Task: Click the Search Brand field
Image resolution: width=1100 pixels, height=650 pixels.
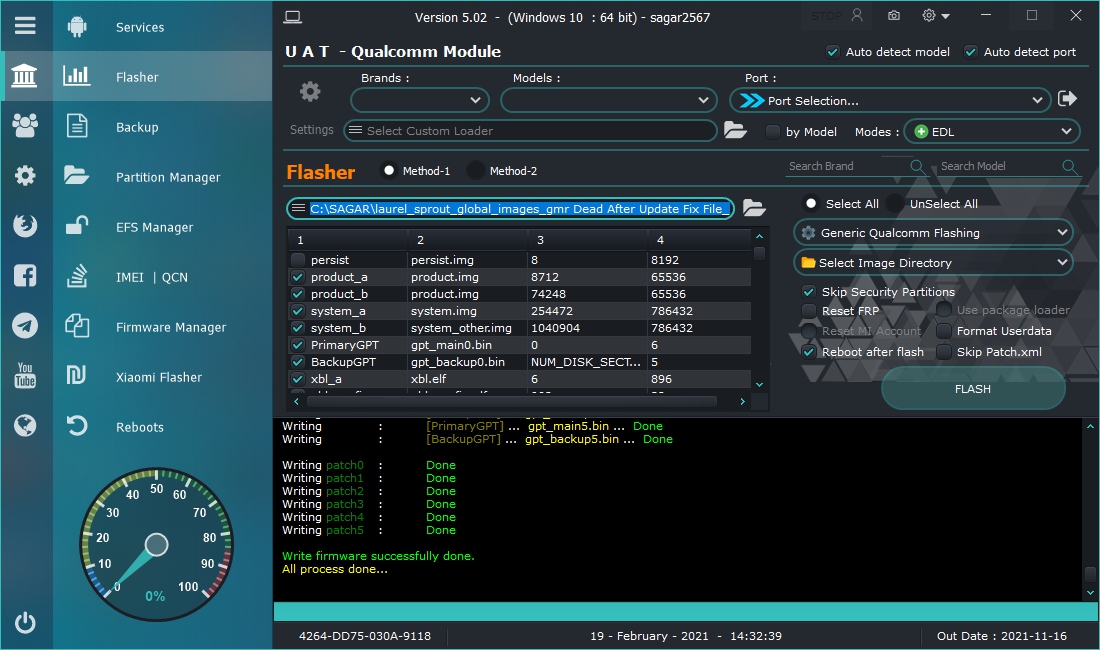Action: tap(847, 166)
